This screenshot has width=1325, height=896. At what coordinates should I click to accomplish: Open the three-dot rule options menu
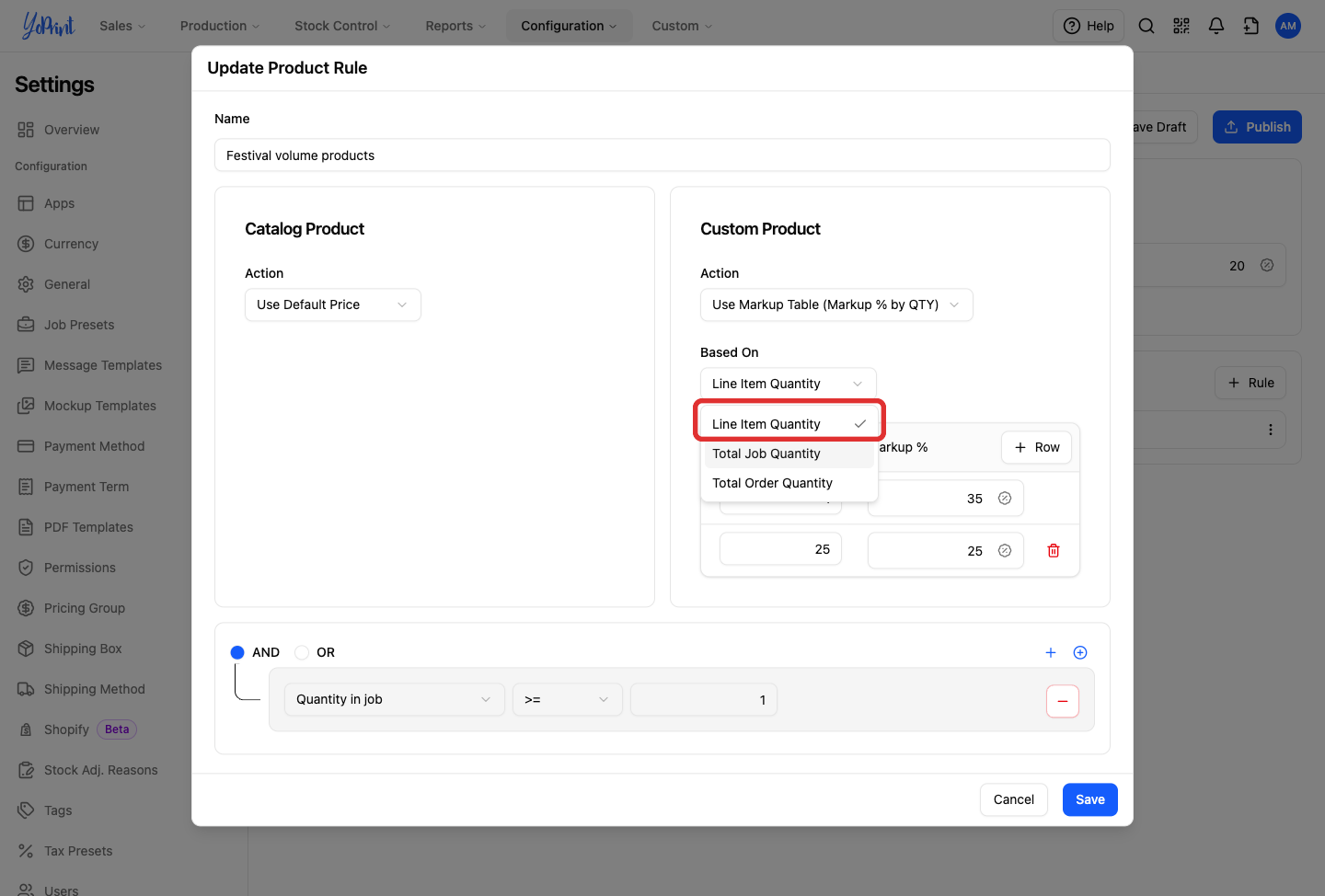1271,430
